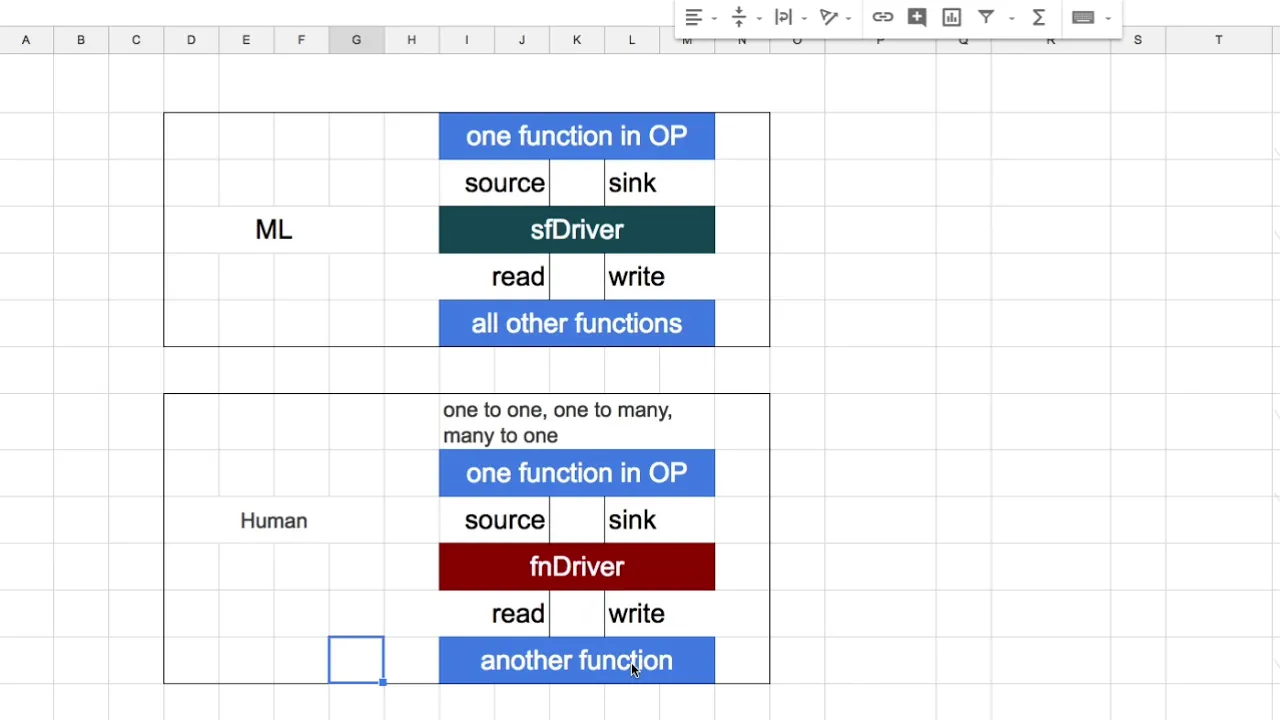Select column C header
This screenshot has width=1280, height=720.
point(136,40)
